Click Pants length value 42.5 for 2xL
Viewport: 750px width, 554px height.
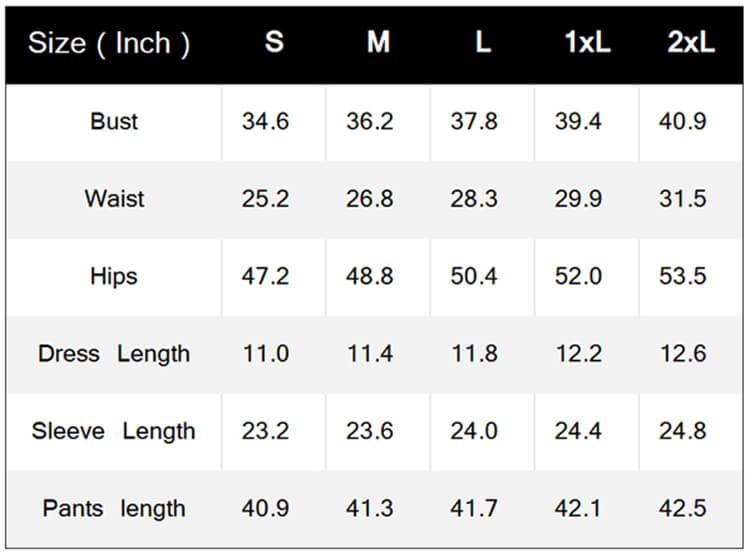tap(683, 509)
